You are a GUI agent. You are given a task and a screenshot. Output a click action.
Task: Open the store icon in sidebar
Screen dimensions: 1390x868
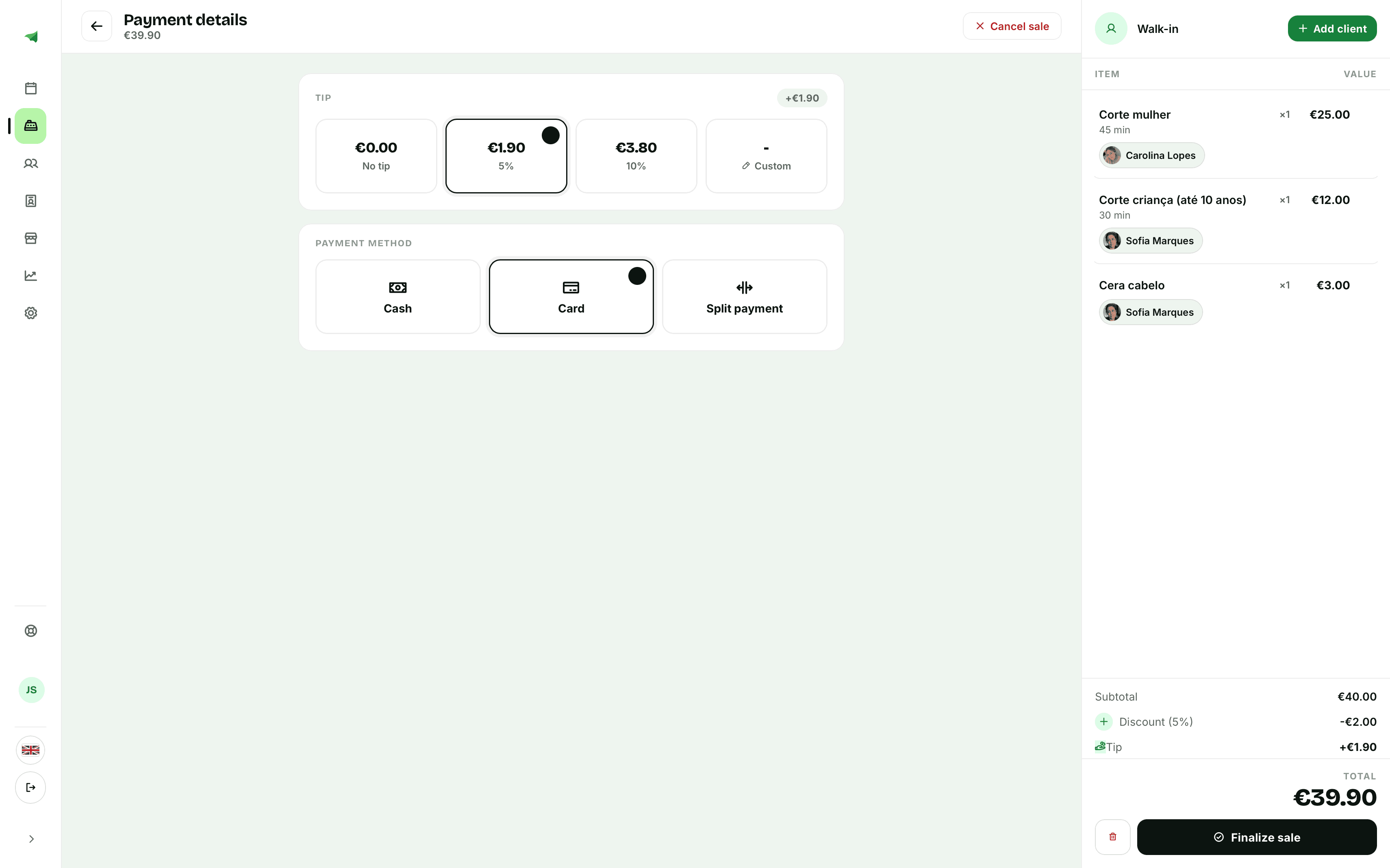point(31,238)
